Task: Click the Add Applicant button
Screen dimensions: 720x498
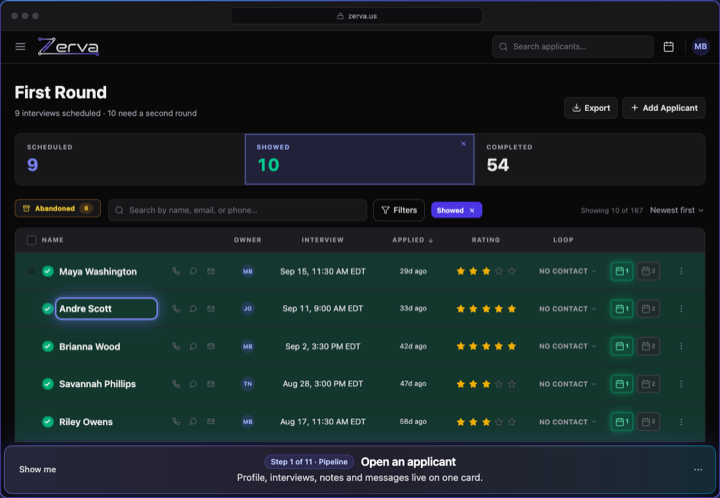Action: coord(664,108)
